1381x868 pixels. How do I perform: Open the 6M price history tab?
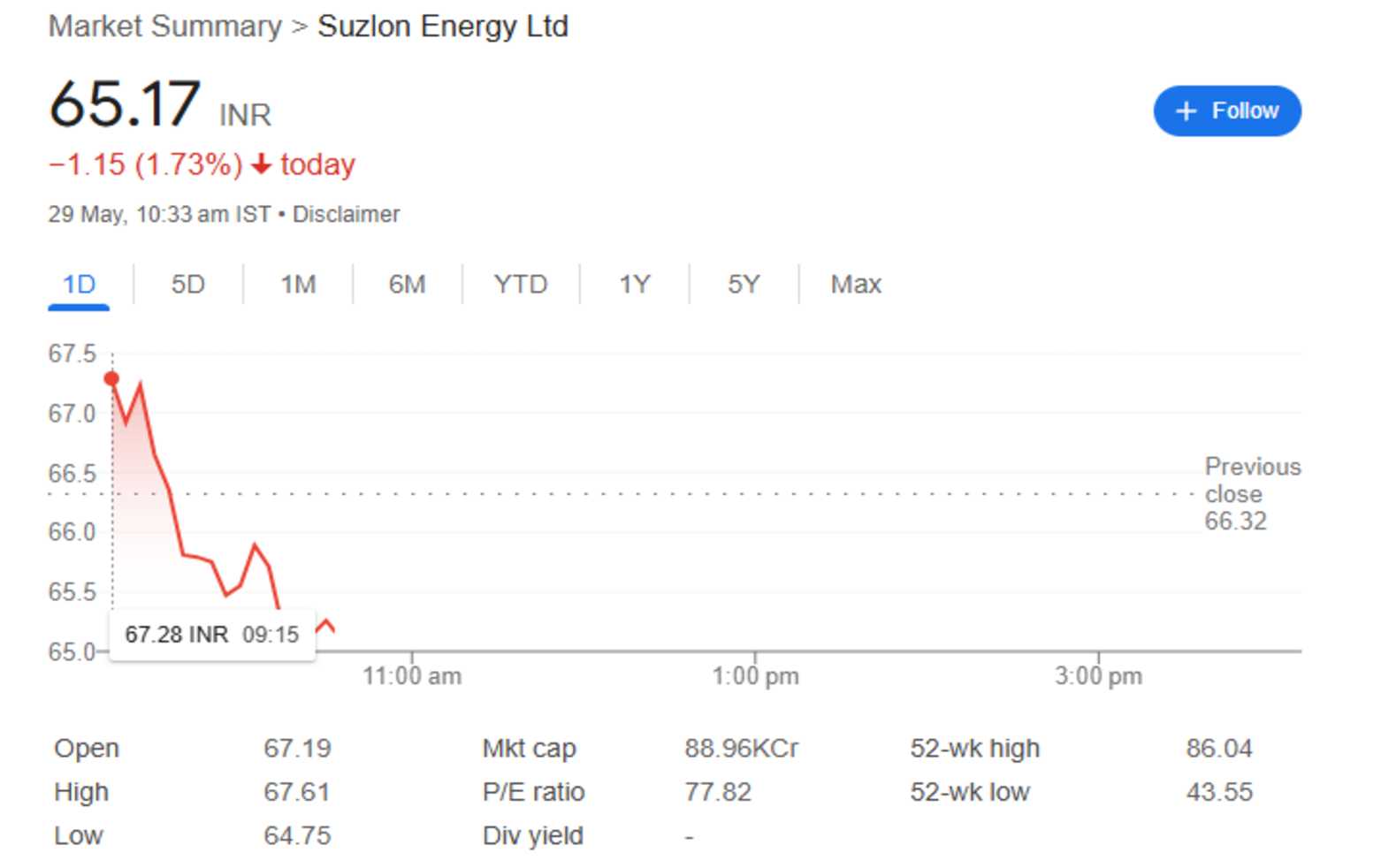coord(408,284)
